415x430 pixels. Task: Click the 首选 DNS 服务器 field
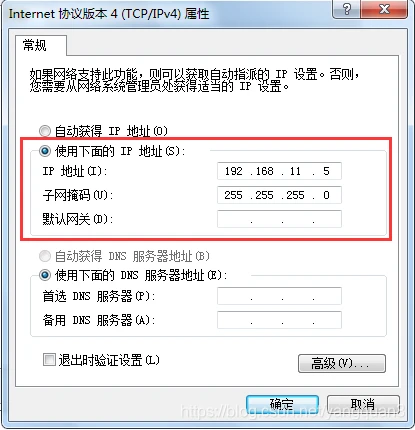pos(279,296)
